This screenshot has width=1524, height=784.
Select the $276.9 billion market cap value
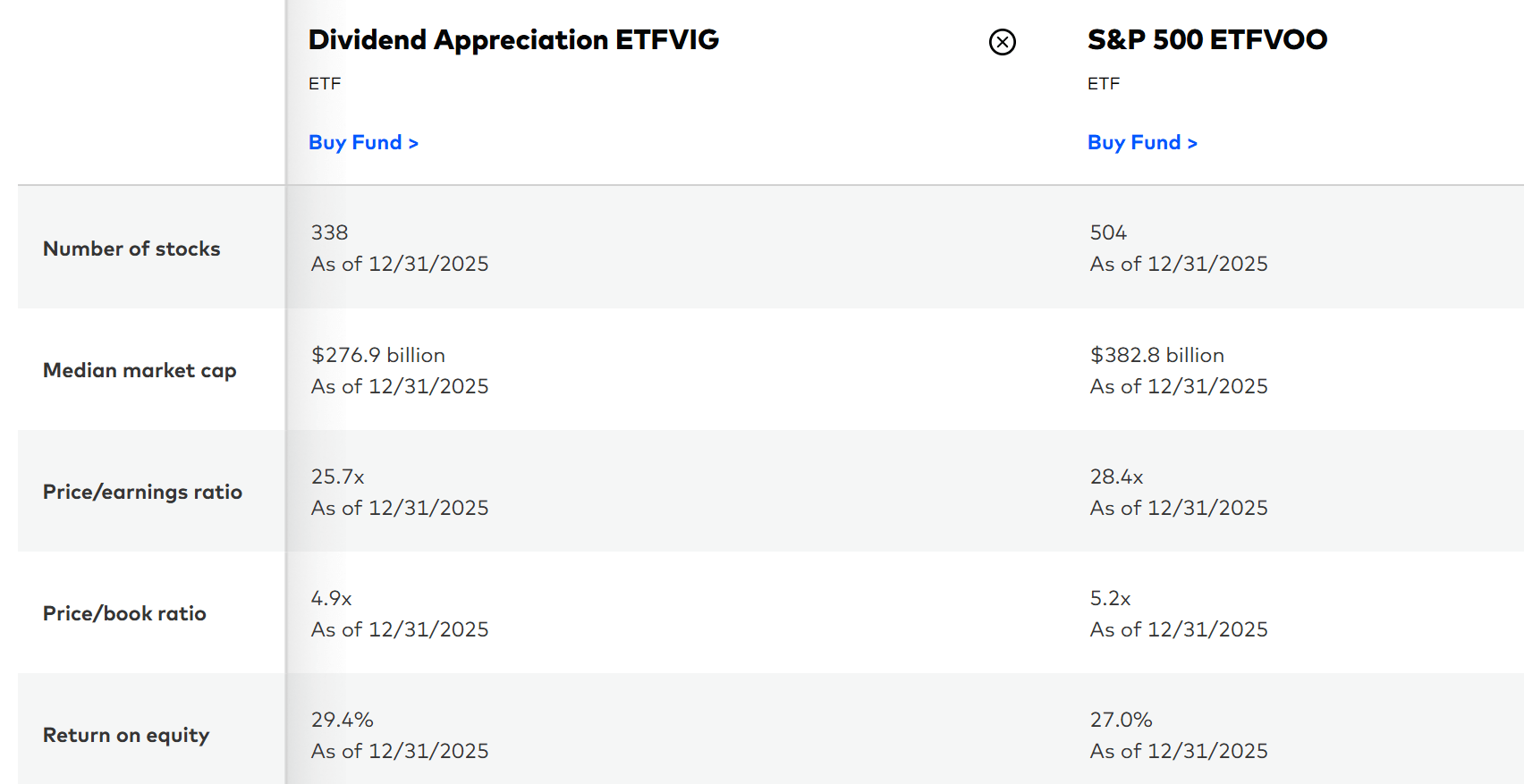(x=377, y=355)
